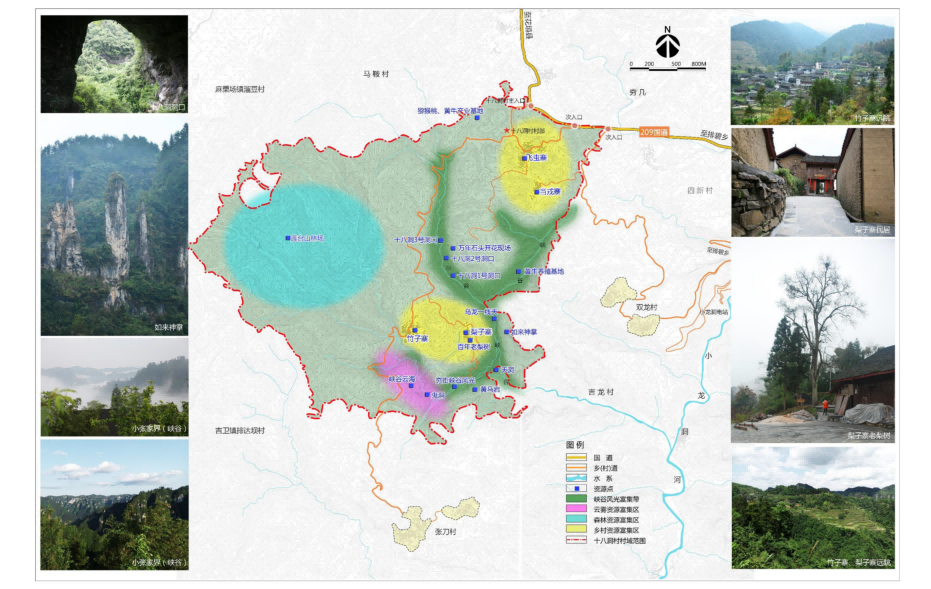Click the blue marker for 黄牛养殖基地
This screenshot has height=589, width=931.
(x=518, y=271)
